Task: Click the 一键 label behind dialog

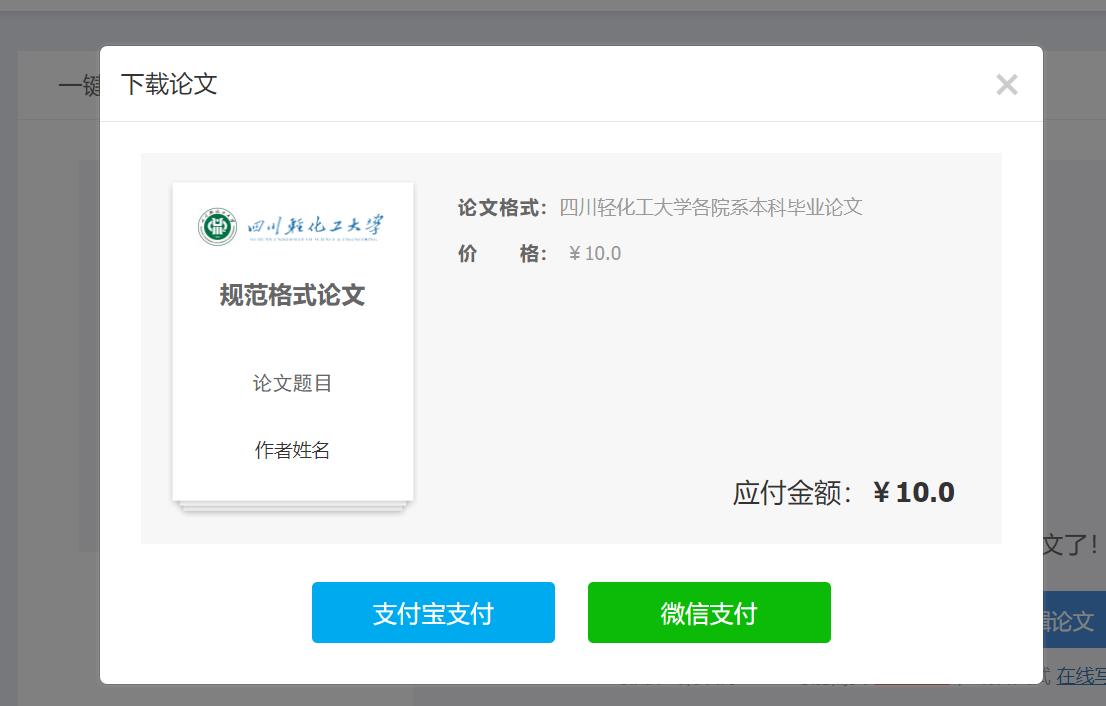Action: 80,85
